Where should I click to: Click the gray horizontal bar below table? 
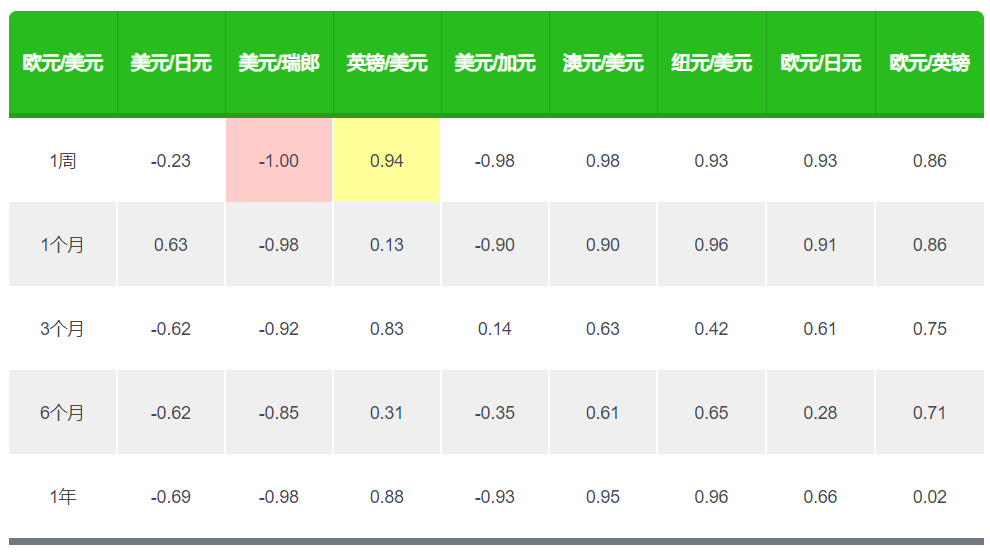click(x=496, y=541)
